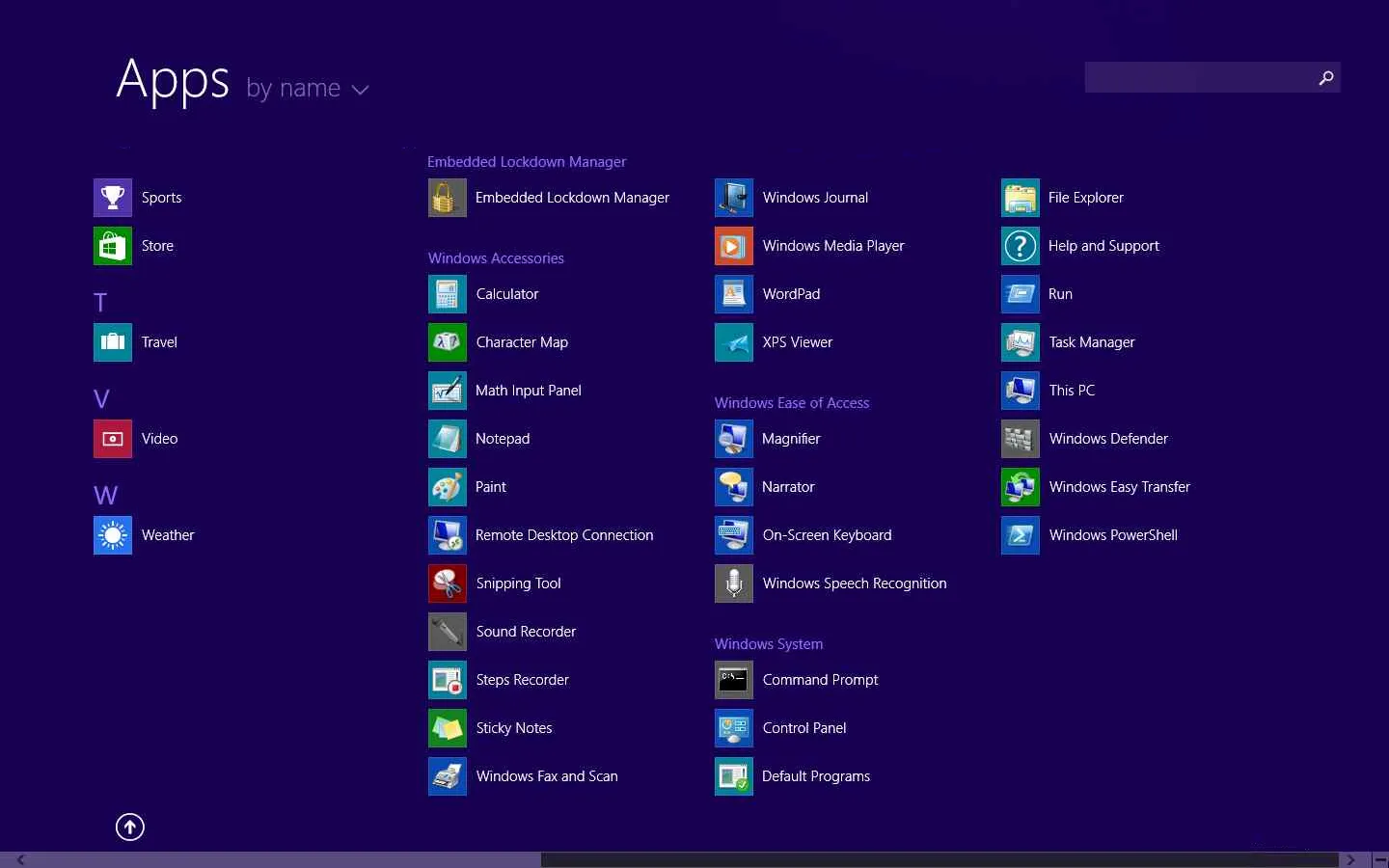Open the Math Input Panel icon
Viewport: 1389px width, 868px height.
tap(448, 391)
